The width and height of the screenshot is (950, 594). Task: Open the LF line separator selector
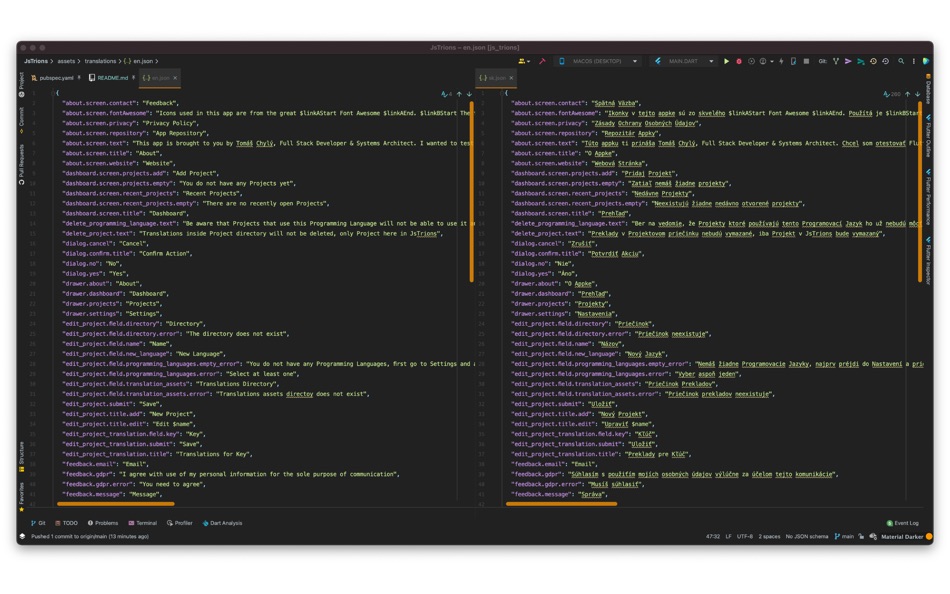click(728, 536)
